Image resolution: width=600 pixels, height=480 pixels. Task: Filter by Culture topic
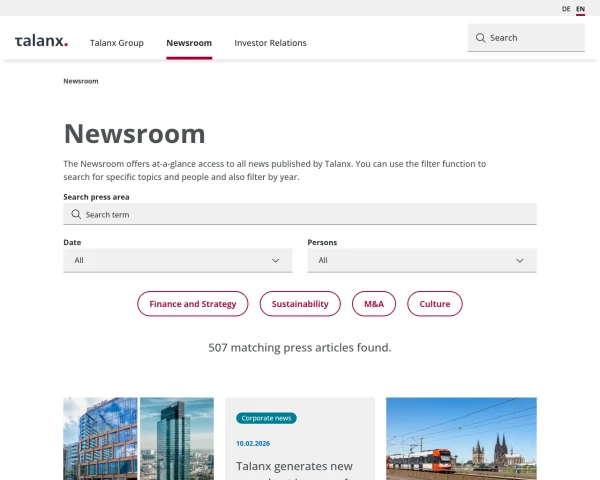tap(435, 304)
